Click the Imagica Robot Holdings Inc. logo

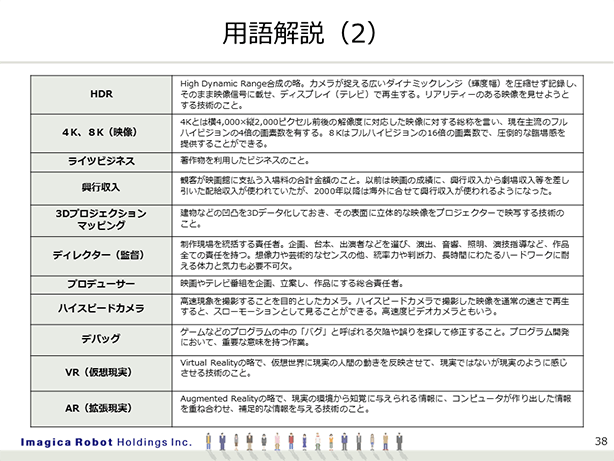(106, 443)
